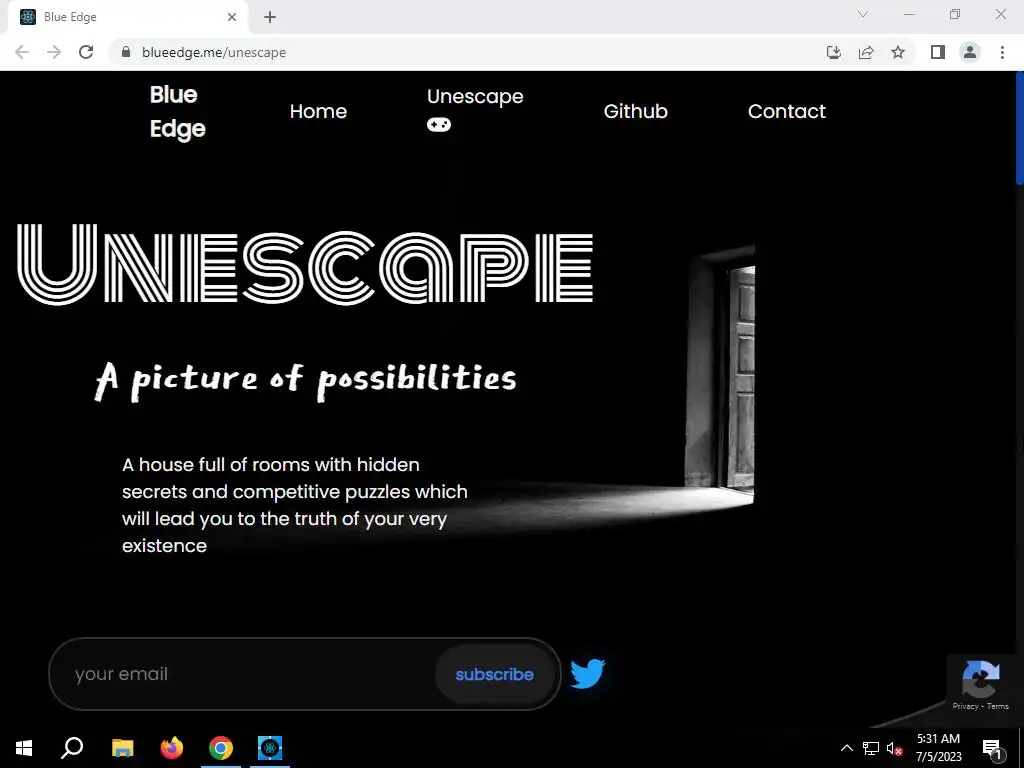Open the Chrome profile avatar
Screen dimensions: 1024x768
coord(970,52)
